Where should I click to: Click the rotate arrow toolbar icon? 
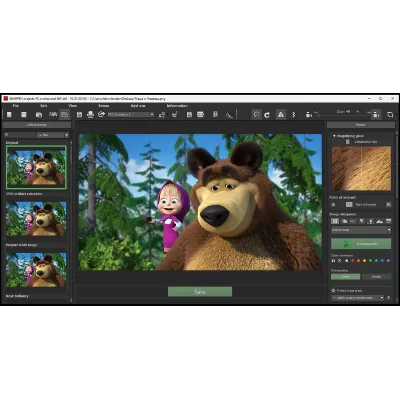tap(267, 115)
